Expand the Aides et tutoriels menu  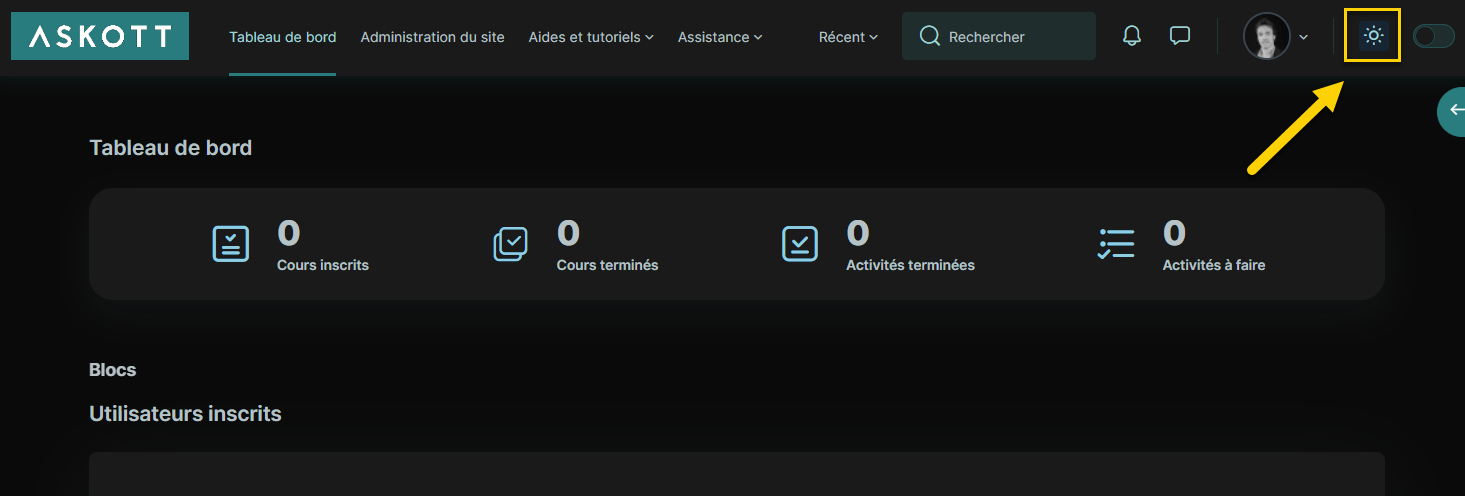click(591, 37)
